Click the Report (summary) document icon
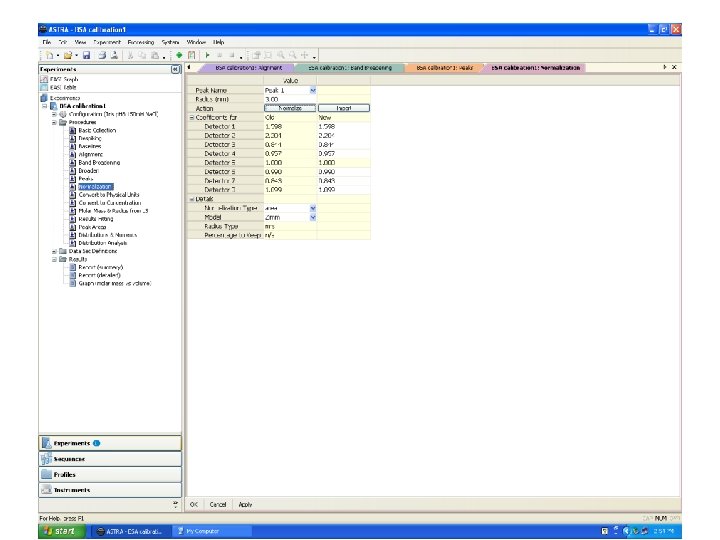Image resolution: width=720 pixels, height=540 pixels. point(73,267)
